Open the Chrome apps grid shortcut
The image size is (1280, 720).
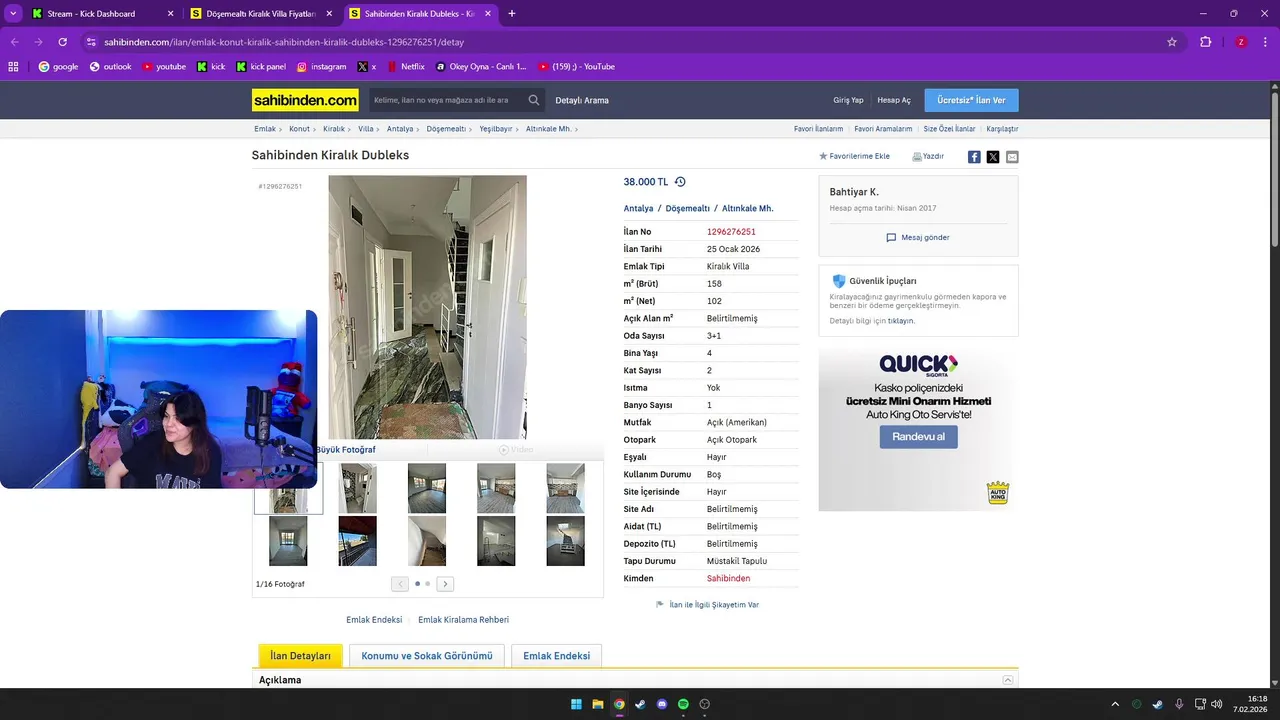pos(13,67)
